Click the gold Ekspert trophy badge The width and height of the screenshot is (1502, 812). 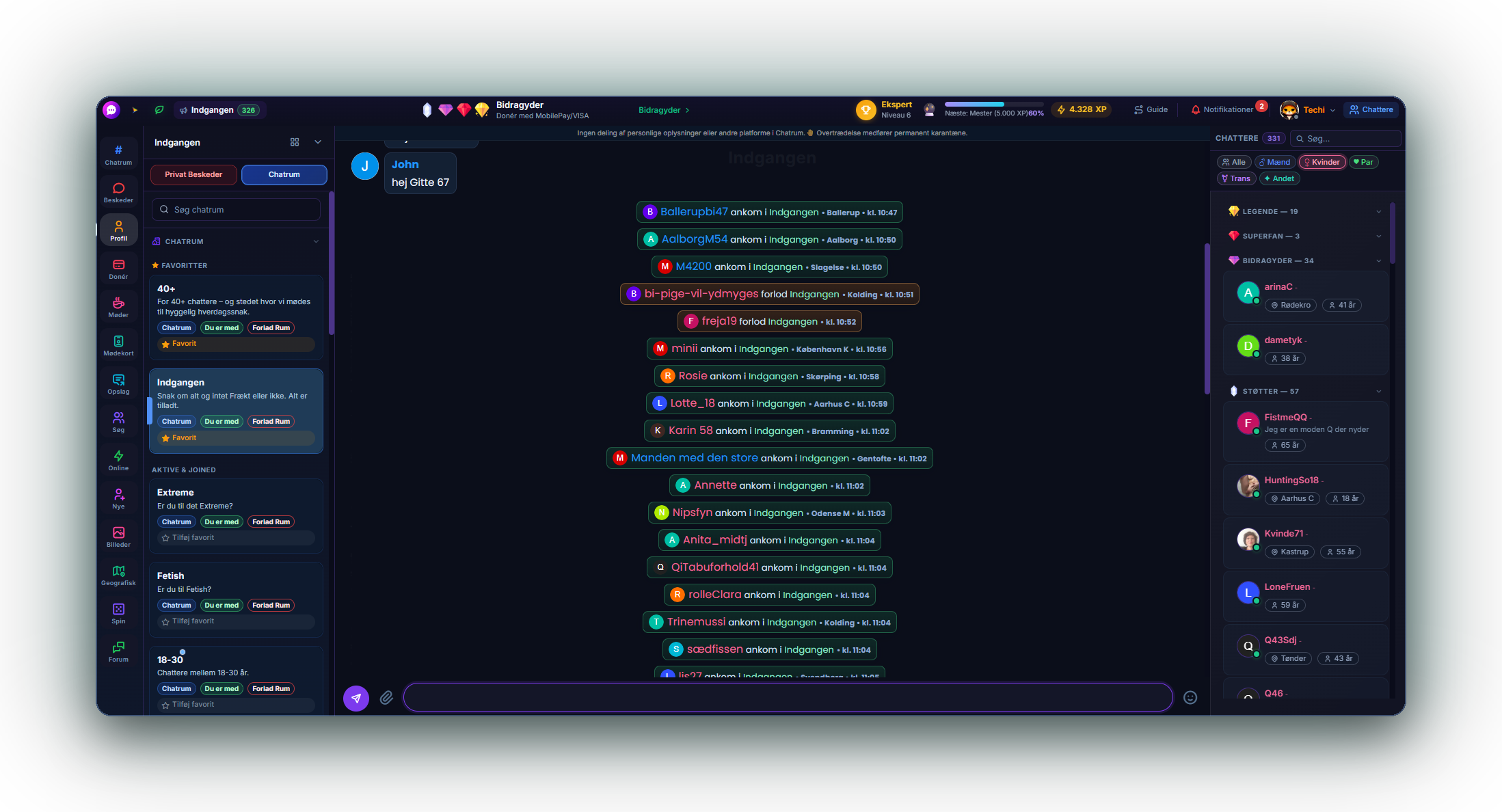(866, 110)
